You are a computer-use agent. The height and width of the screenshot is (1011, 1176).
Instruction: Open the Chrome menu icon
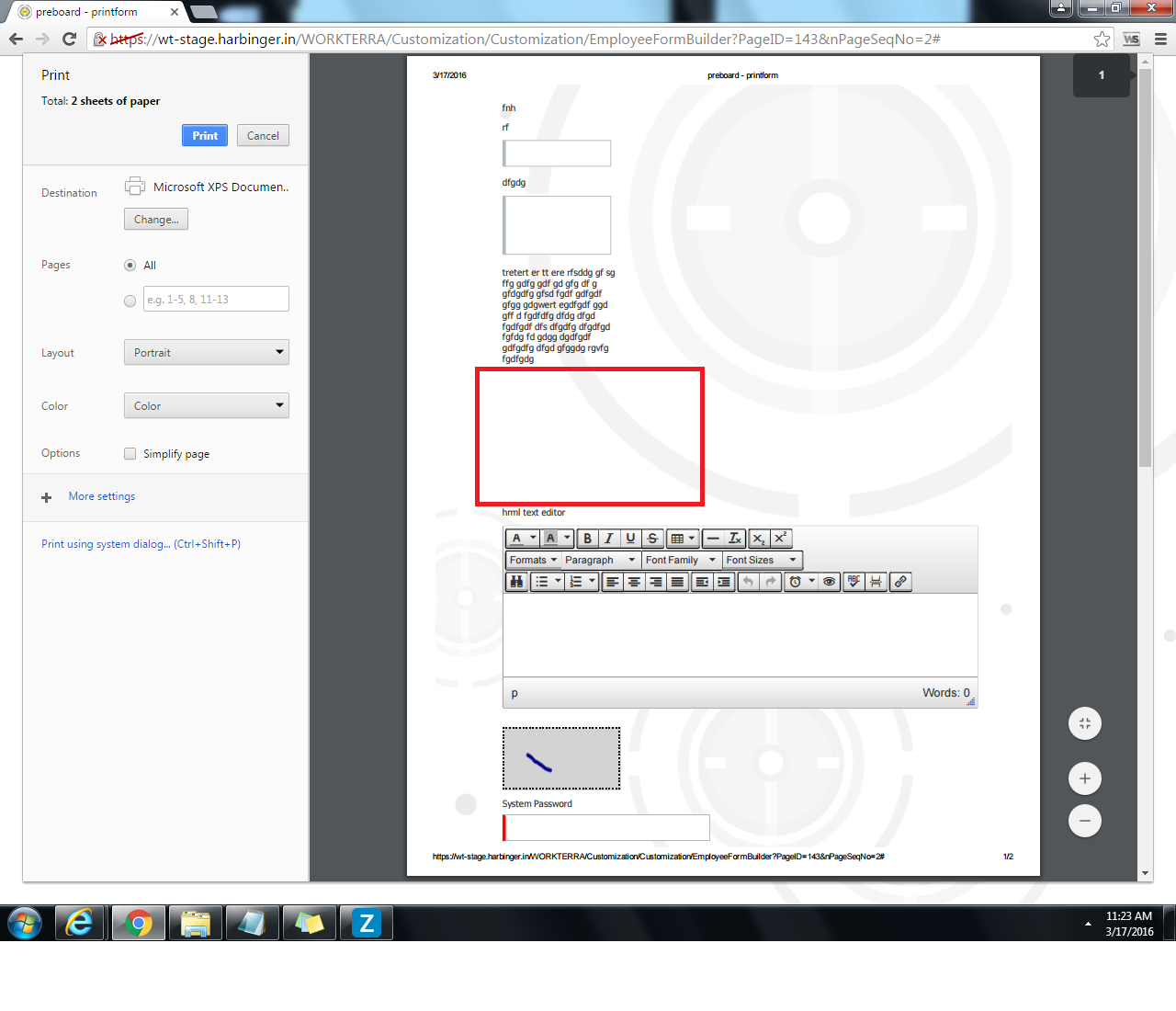pos(1160,39)
